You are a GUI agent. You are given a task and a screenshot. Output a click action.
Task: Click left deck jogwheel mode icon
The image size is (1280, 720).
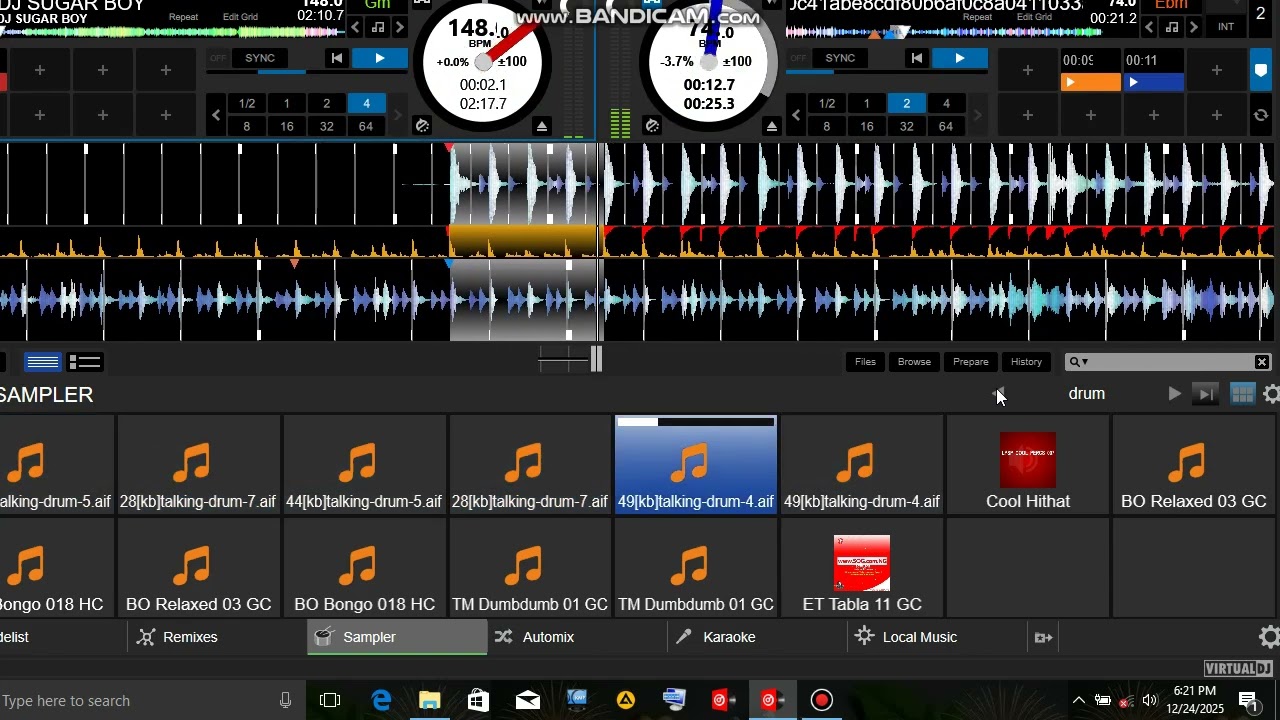click(x=422, y=126)
